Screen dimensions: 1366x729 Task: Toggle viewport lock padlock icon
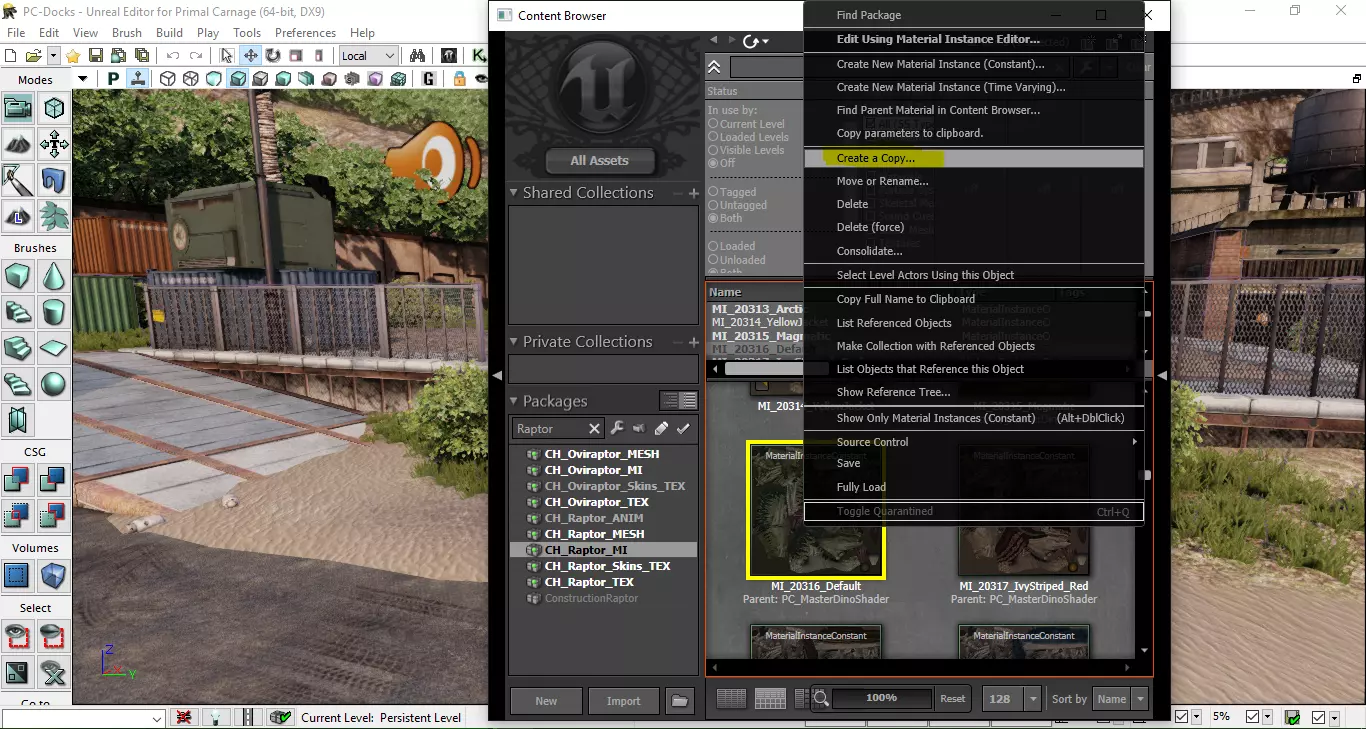click(459, 79)
